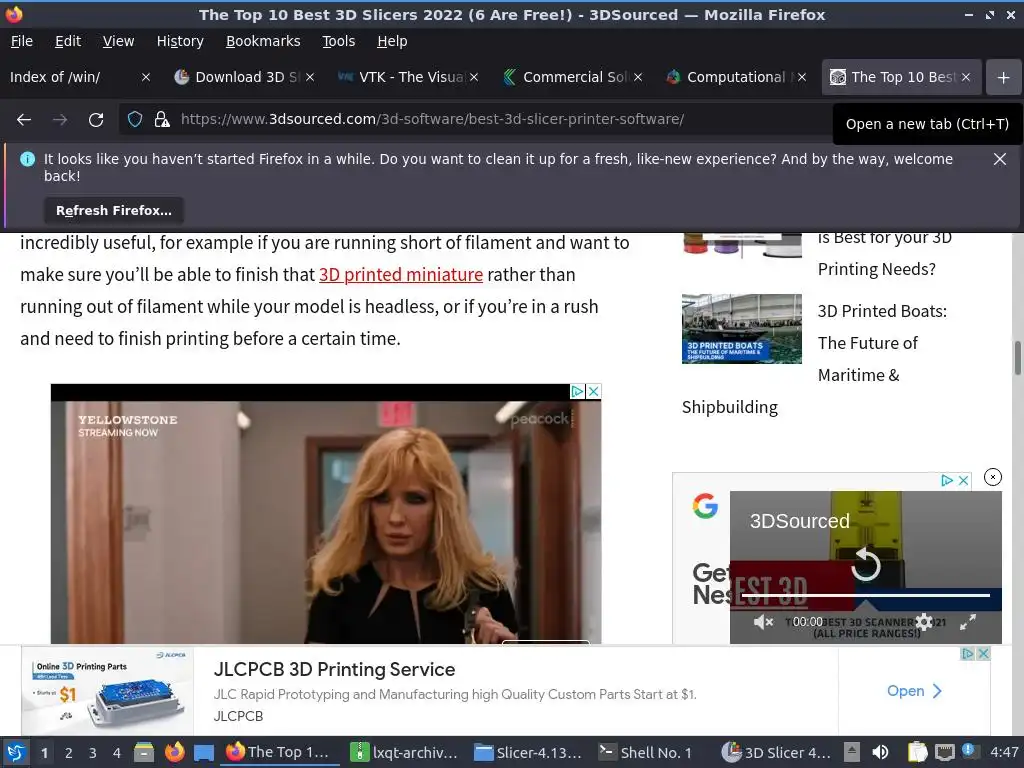Switch to Slicer-4.13 folder taskbar window
Image resolution: width=1024 pixels, height=768 pixels.
[x=528, y=753]
